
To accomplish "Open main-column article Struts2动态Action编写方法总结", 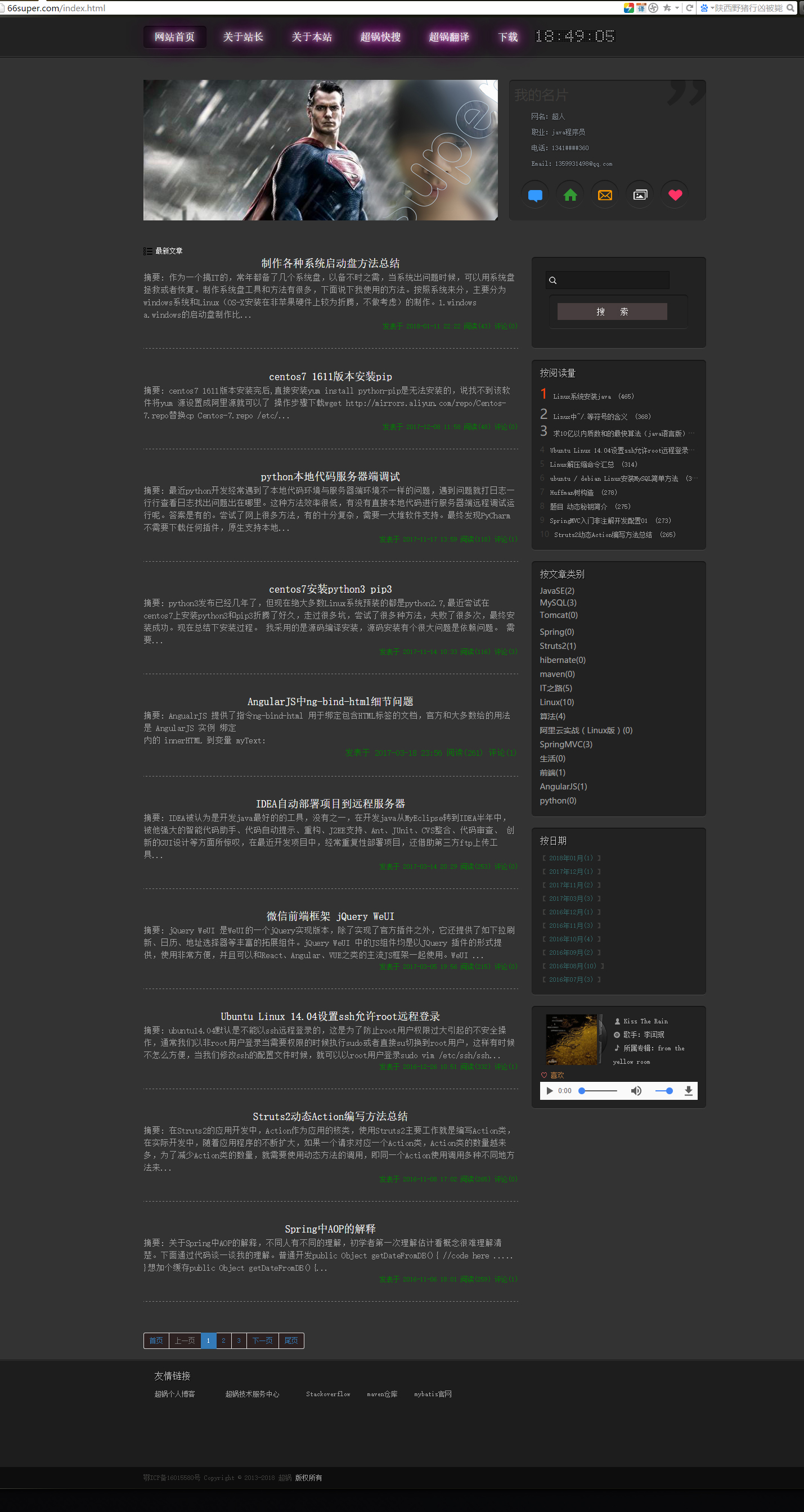I will click(x=330, y=1117).
